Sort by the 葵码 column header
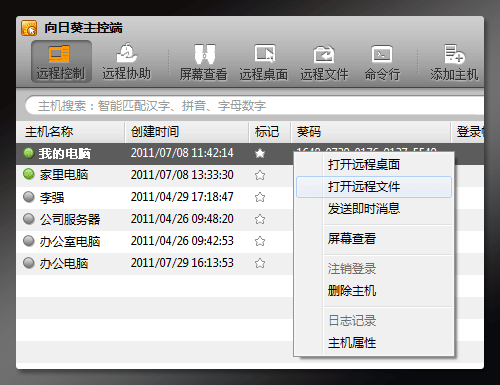The image size is (500, 385). [371, 132]
